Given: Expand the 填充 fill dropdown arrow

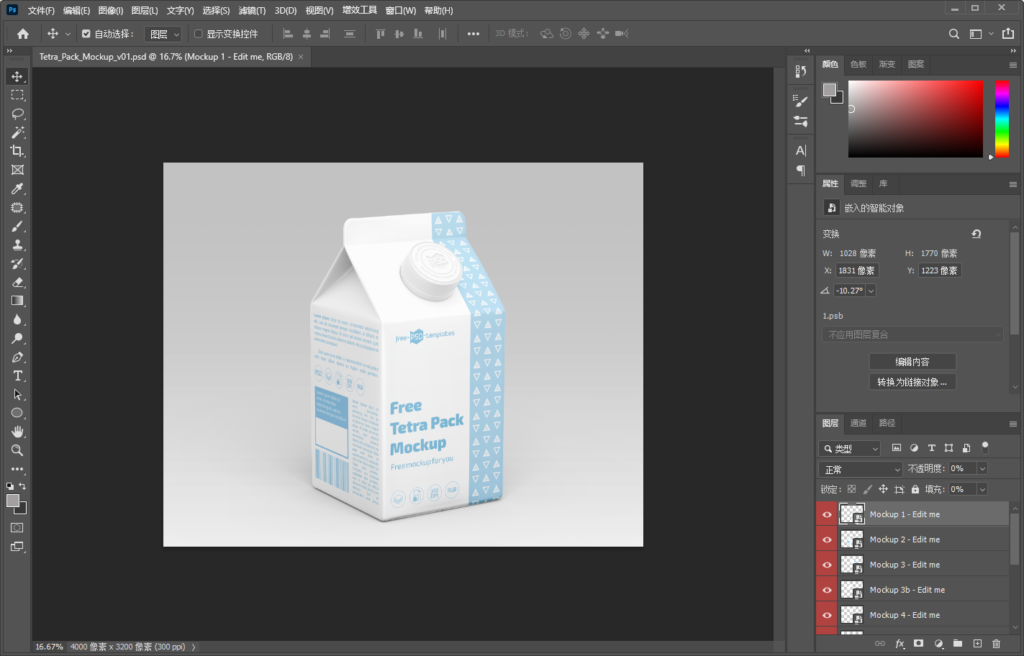Looking at the screenshot, I should pyautogui.click(x=982, y=489).
